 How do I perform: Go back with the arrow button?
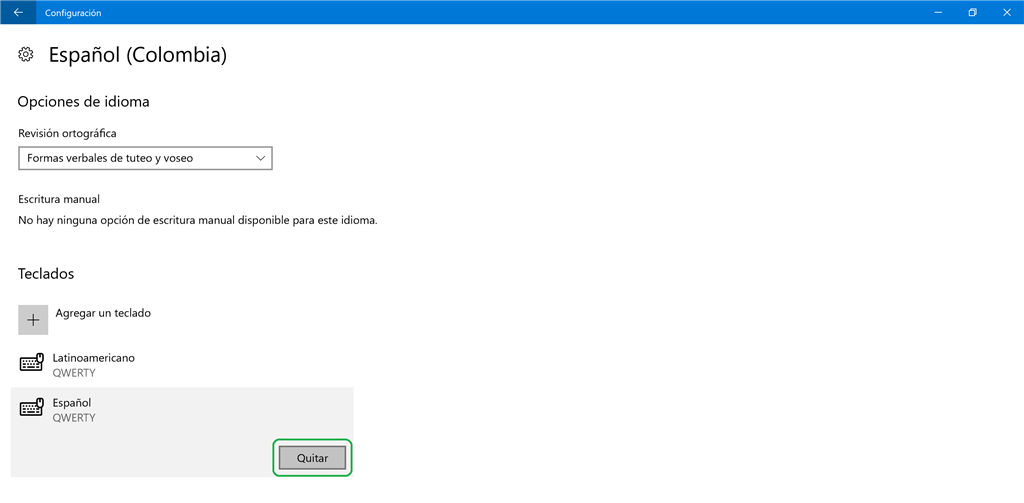pos(18,12)
